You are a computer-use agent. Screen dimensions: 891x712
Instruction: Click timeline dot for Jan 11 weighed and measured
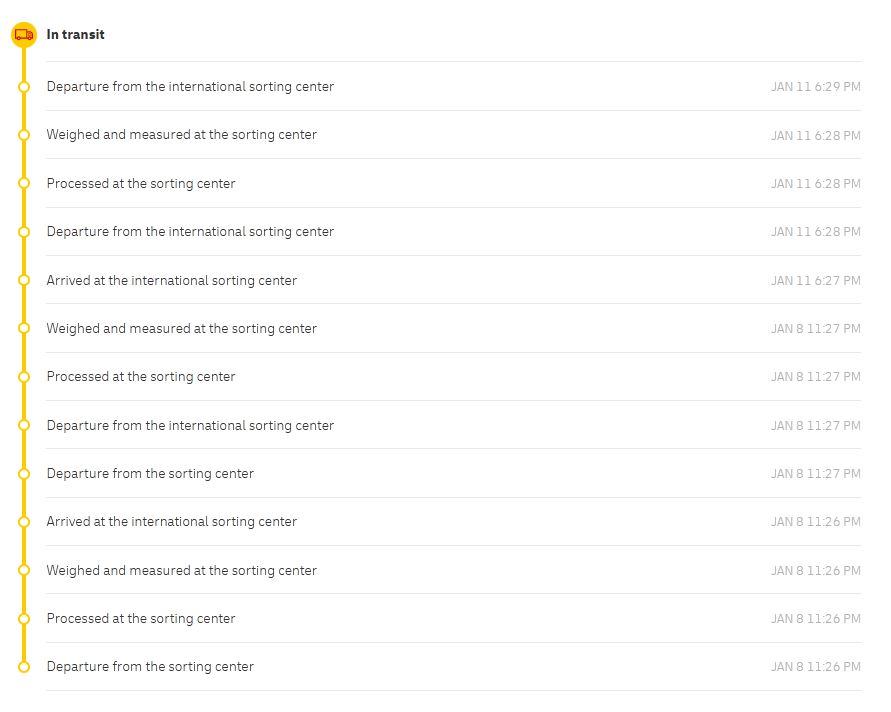click(24, 135)
